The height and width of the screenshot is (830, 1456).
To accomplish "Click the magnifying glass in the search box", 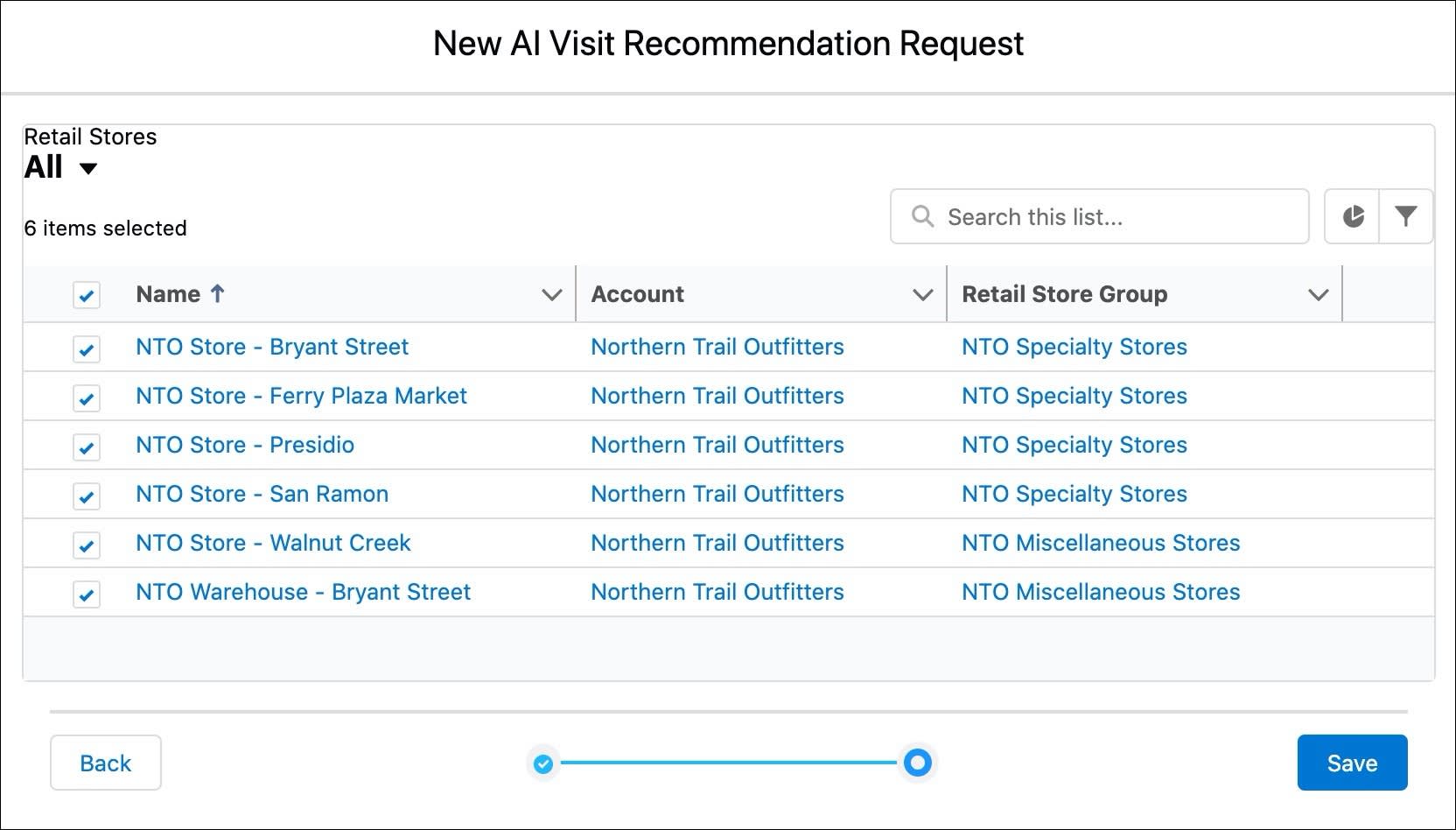I will (922, 216).
